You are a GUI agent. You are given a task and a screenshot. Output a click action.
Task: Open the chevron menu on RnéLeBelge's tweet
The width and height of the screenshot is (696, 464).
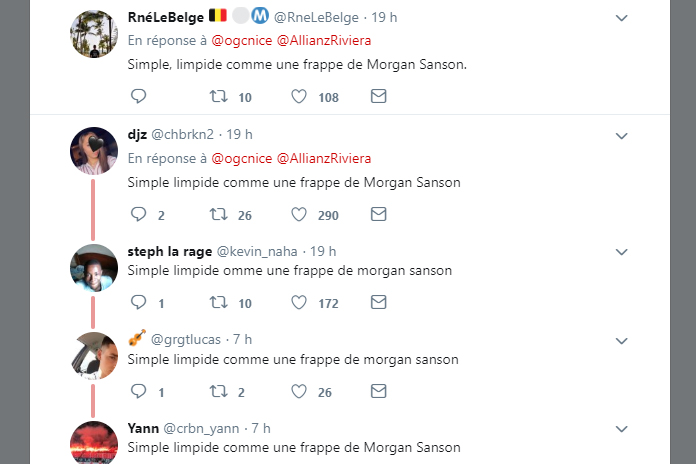(x=621, y=18)
